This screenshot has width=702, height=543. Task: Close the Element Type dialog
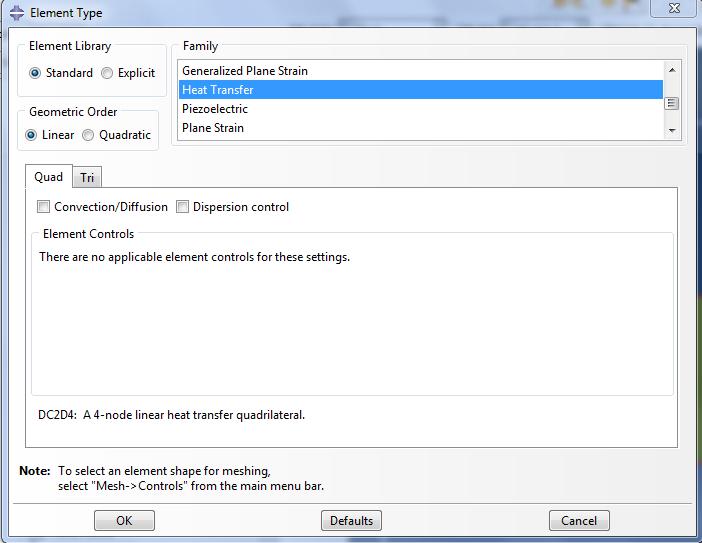click(674, 8)
